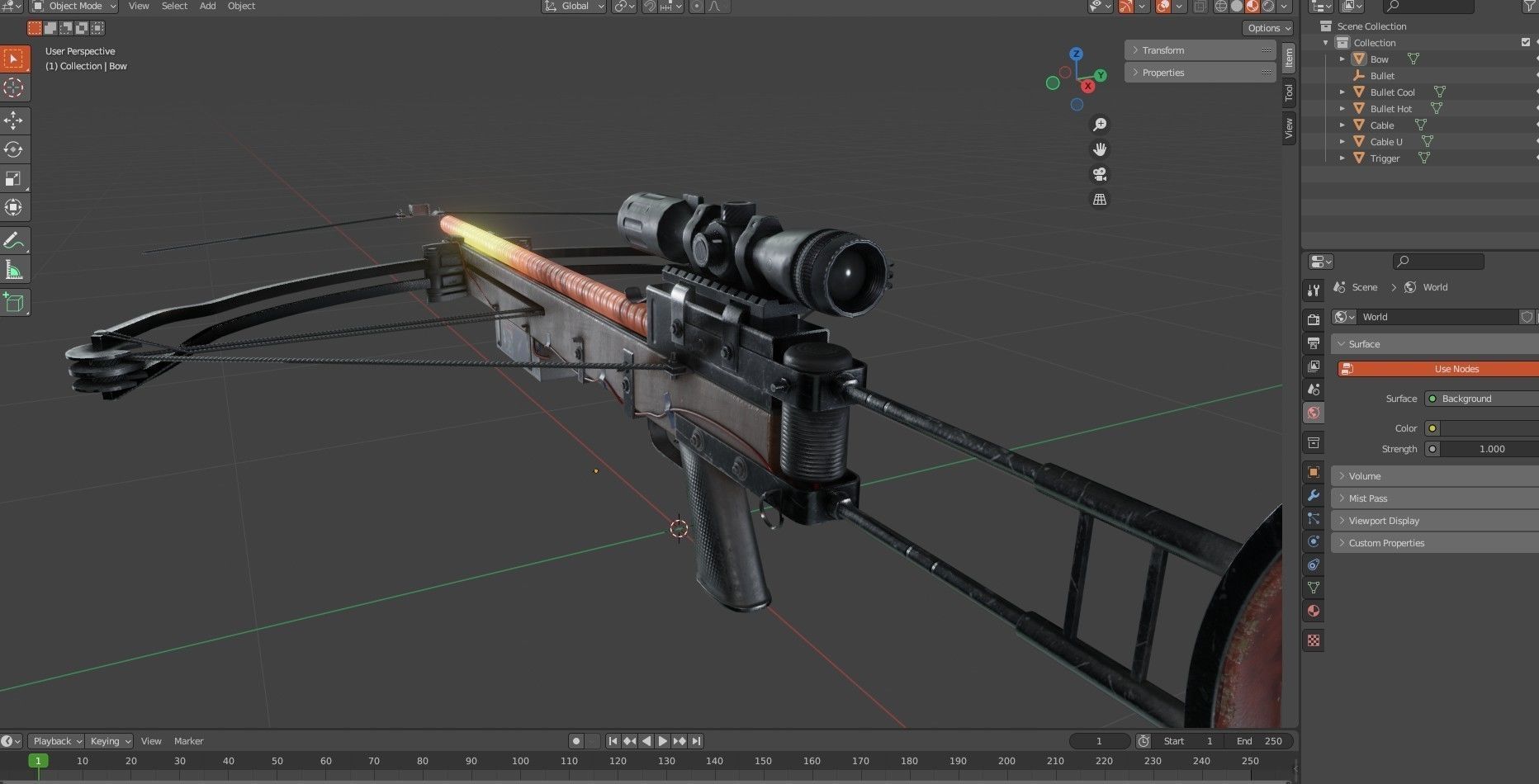Toggle X-ray mode
Image resolution: width=1539 pixels, height=784 pixels.
[1200, 6]
